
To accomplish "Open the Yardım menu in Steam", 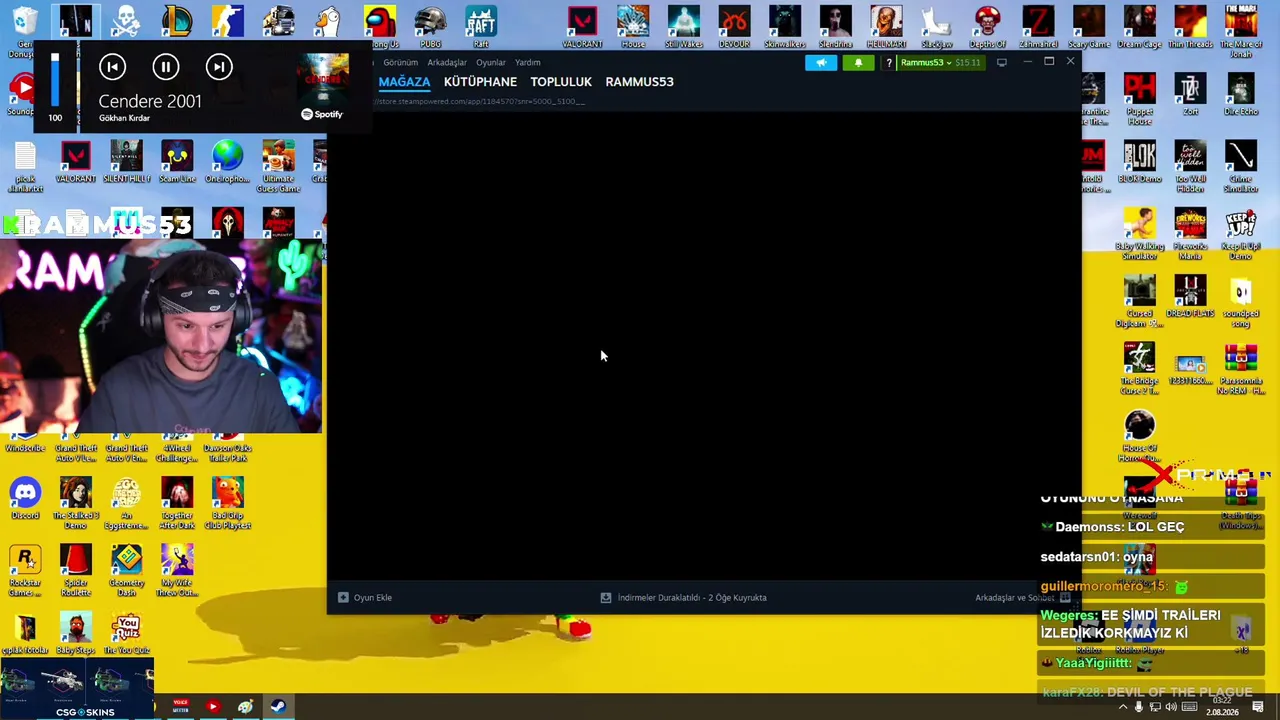I will pyautogui.click(x=528, y=62).
